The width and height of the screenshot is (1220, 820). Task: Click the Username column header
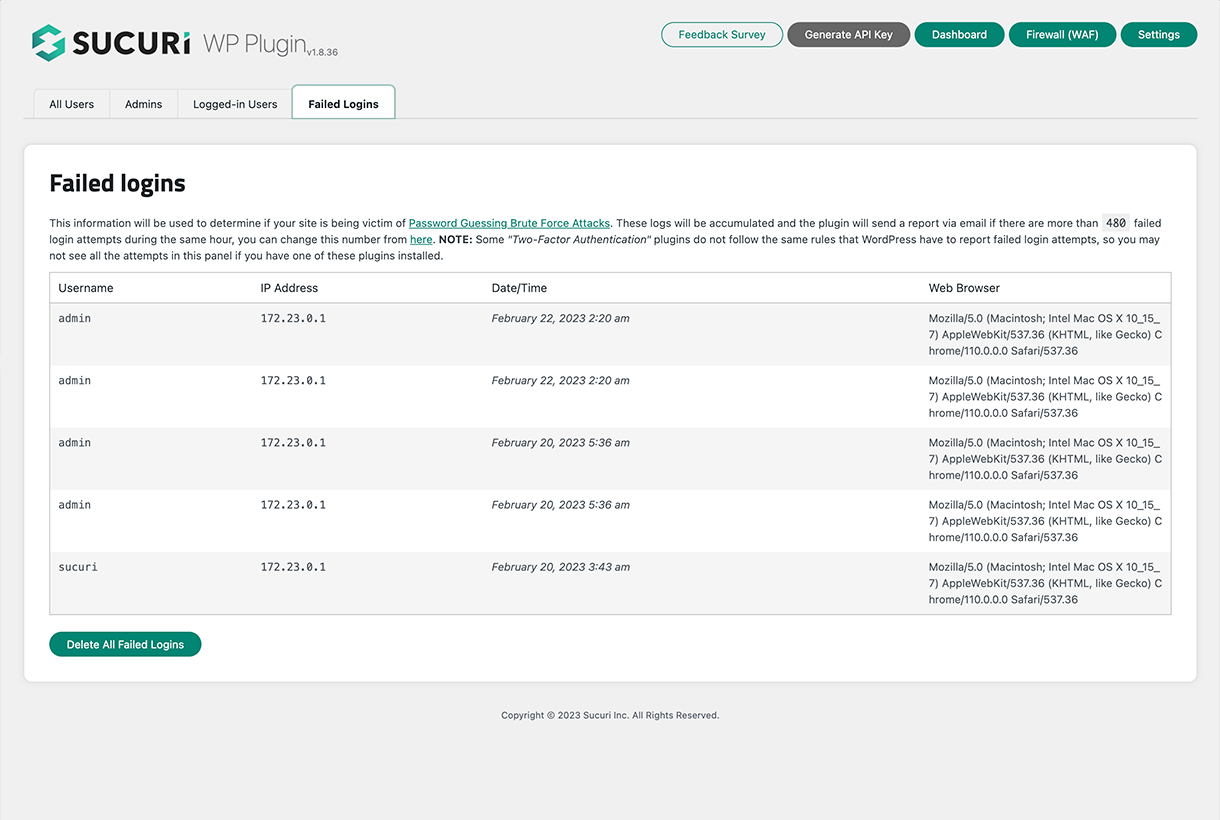pos(85,287)
